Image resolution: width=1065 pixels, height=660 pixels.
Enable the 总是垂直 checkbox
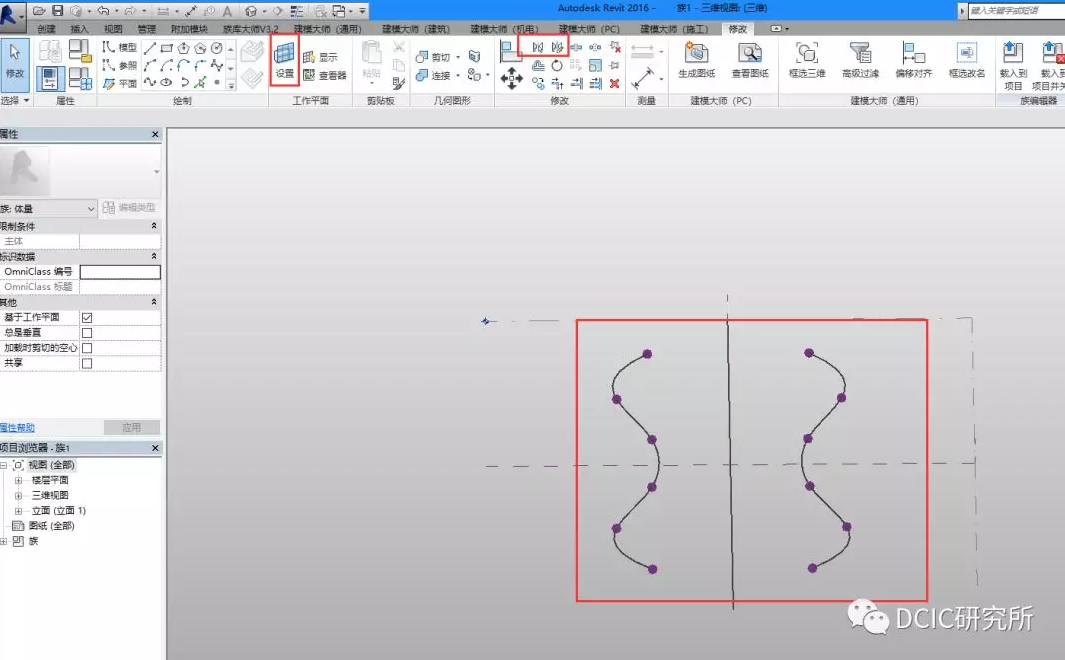pyautogui.click(x=87, y=333)
